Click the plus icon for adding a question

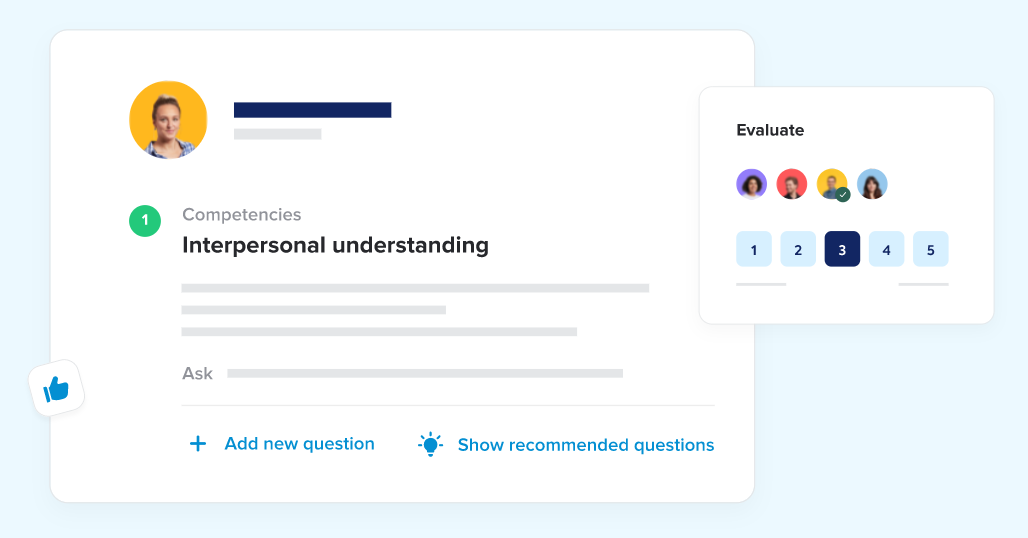click(197, 444)
